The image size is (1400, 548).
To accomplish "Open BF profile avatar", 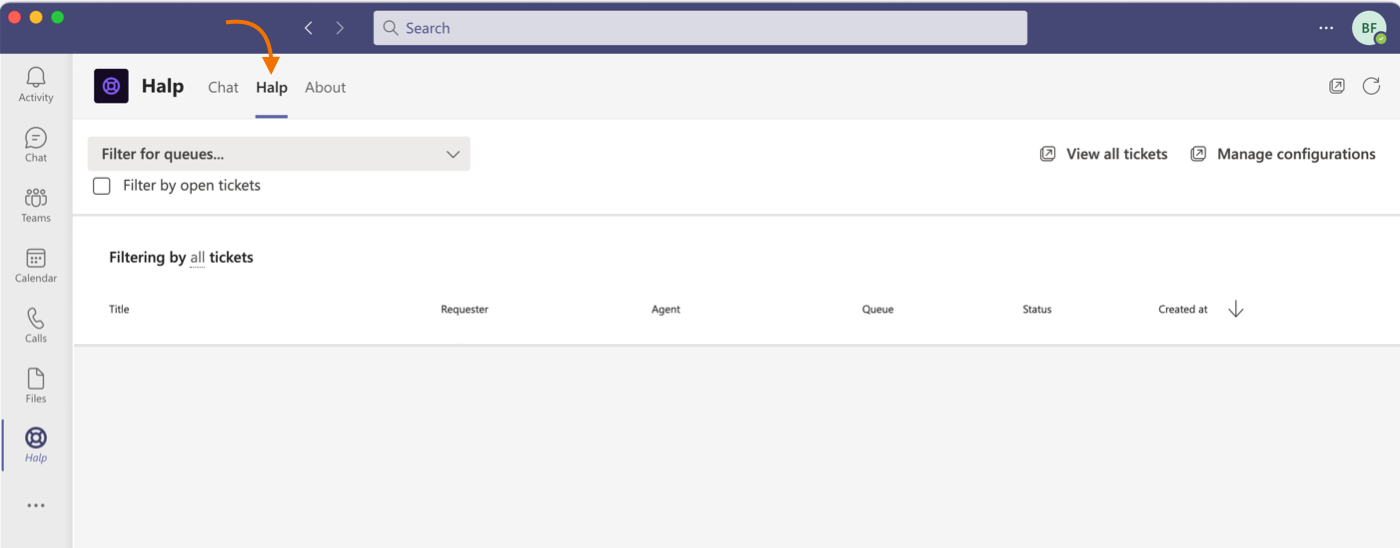I will pos(1369,28).
